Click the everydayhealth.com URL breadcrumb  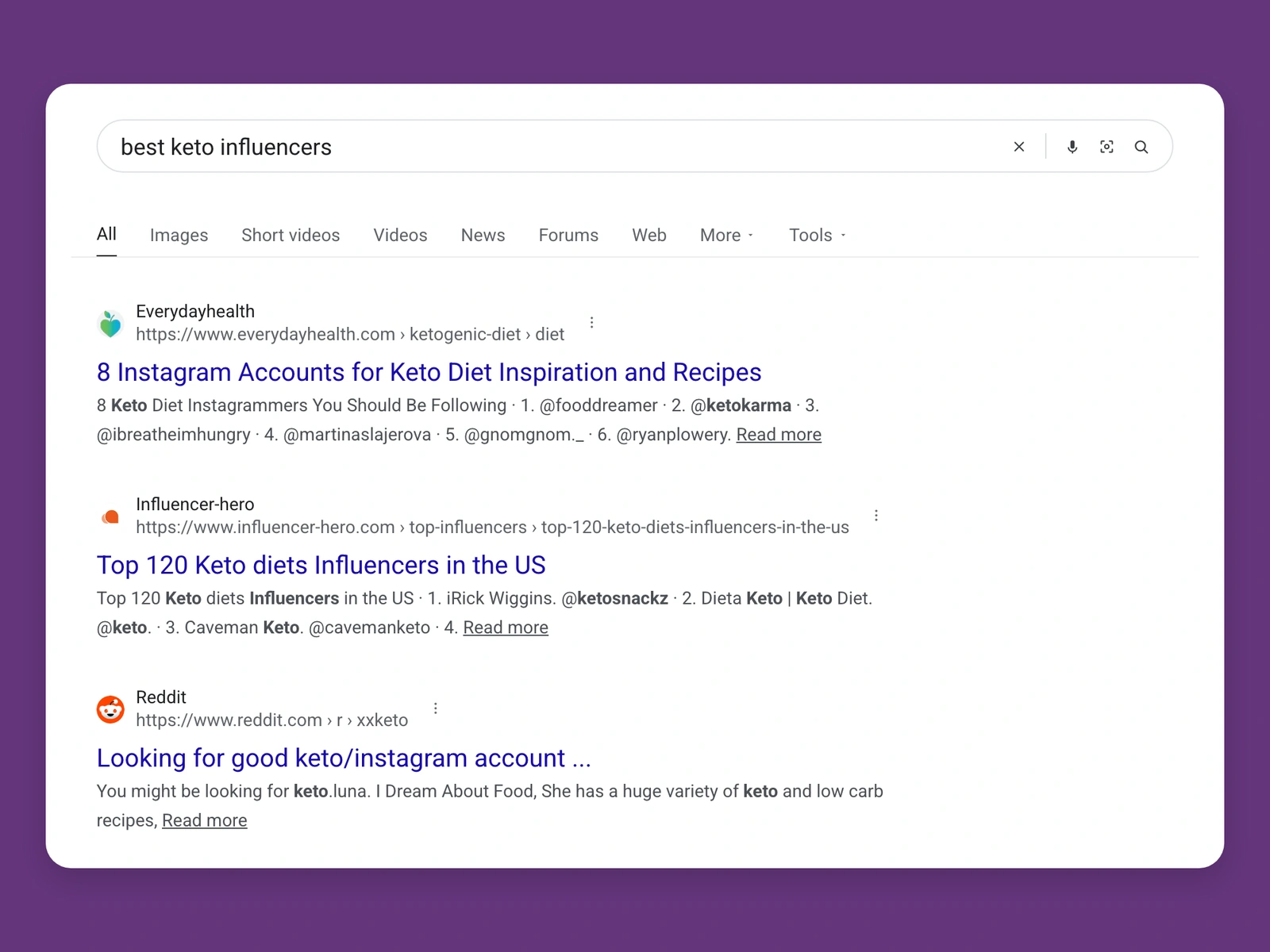350,334
